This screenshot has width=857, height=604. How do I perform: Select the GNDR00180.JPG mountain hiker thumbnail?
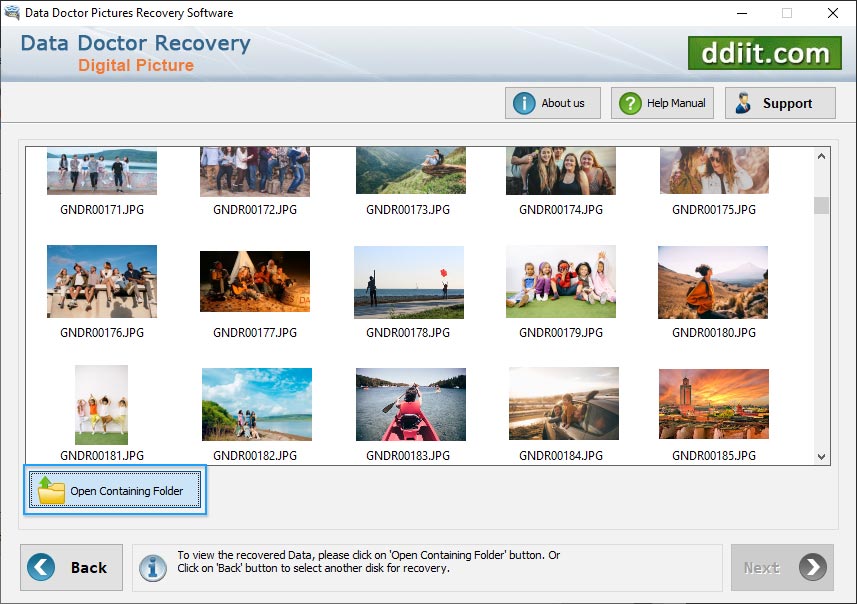pyautogui.click(x=713, y=281)
